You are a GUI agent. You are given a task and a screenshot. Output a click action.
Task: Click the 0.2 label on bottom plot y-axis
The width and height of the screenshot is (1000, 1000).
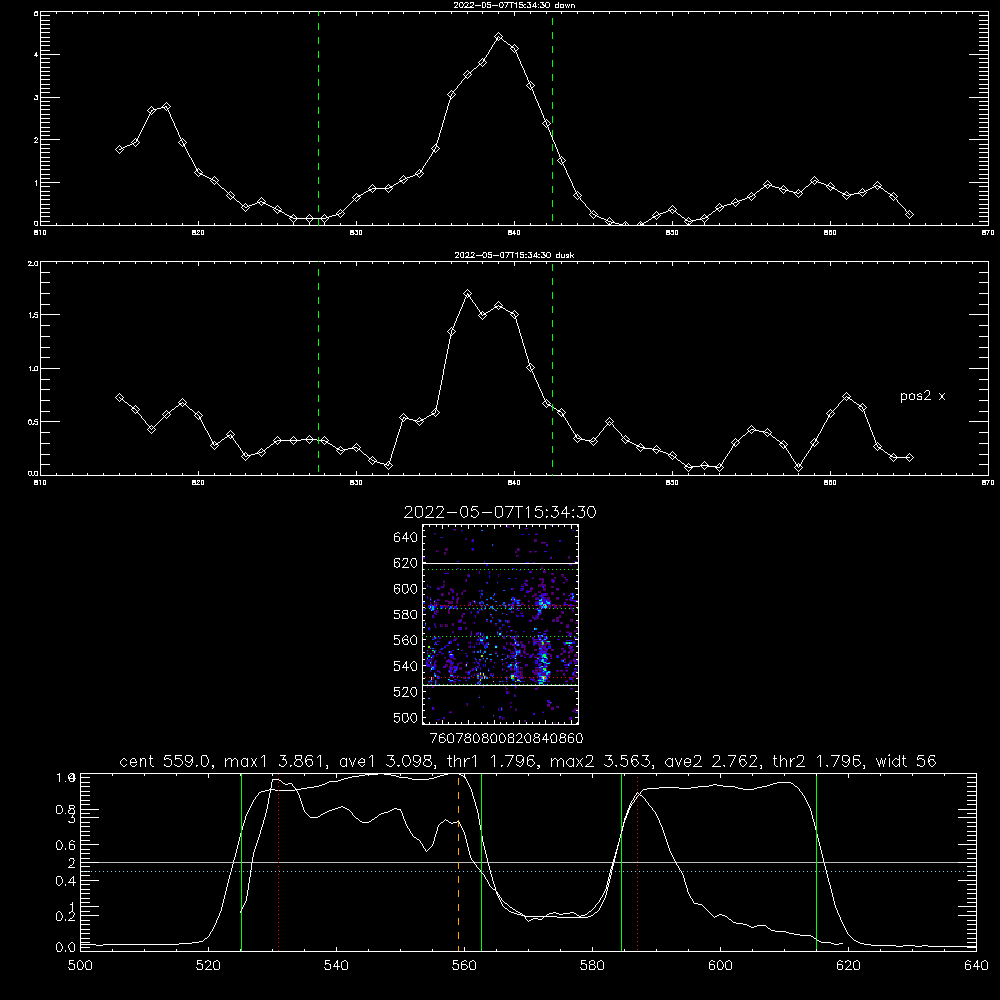66,916
